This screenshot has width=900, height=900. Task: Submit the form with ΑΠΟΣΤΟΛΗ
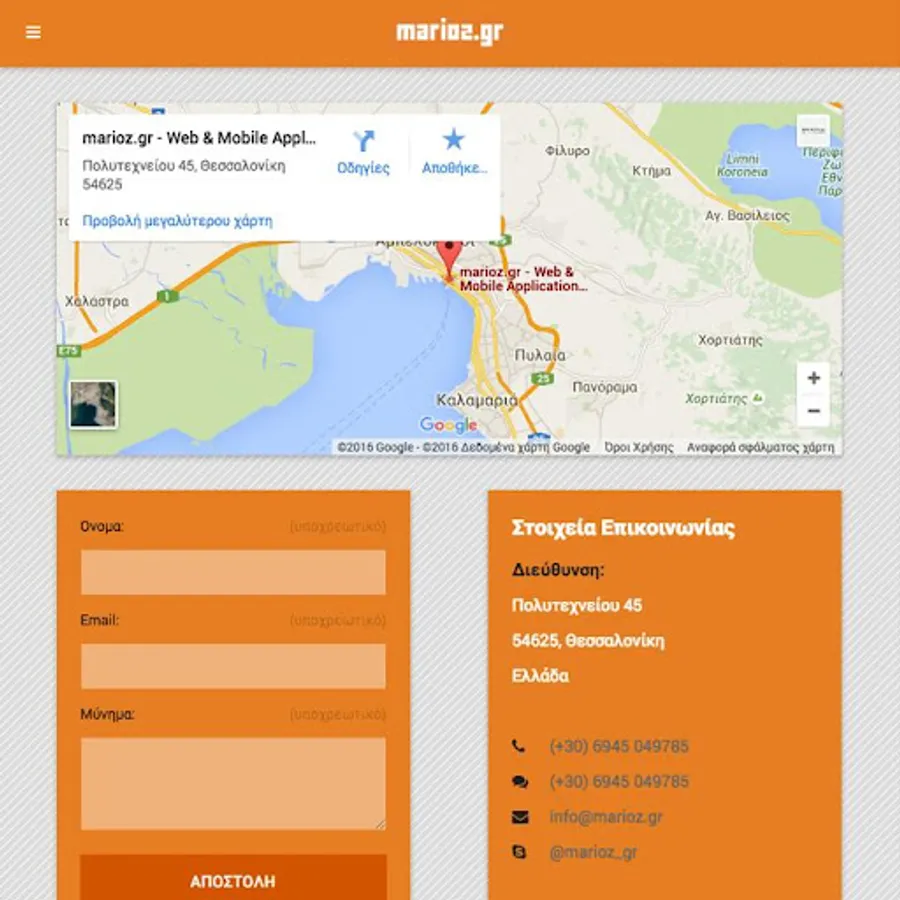[233, 877]
